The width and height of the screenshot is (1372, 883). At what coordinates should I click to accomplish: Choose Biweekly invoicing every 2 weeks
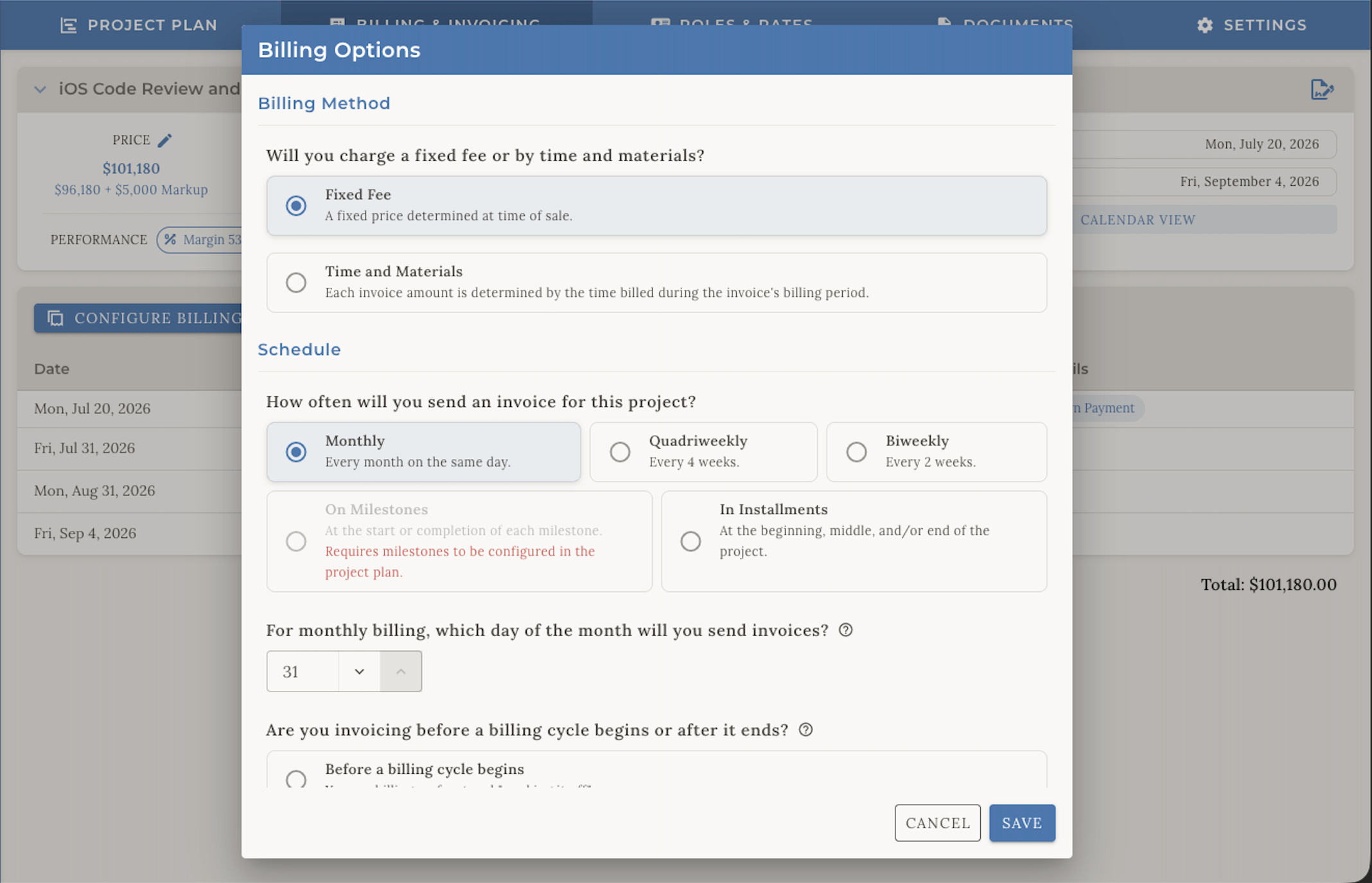tap(856, 452)
